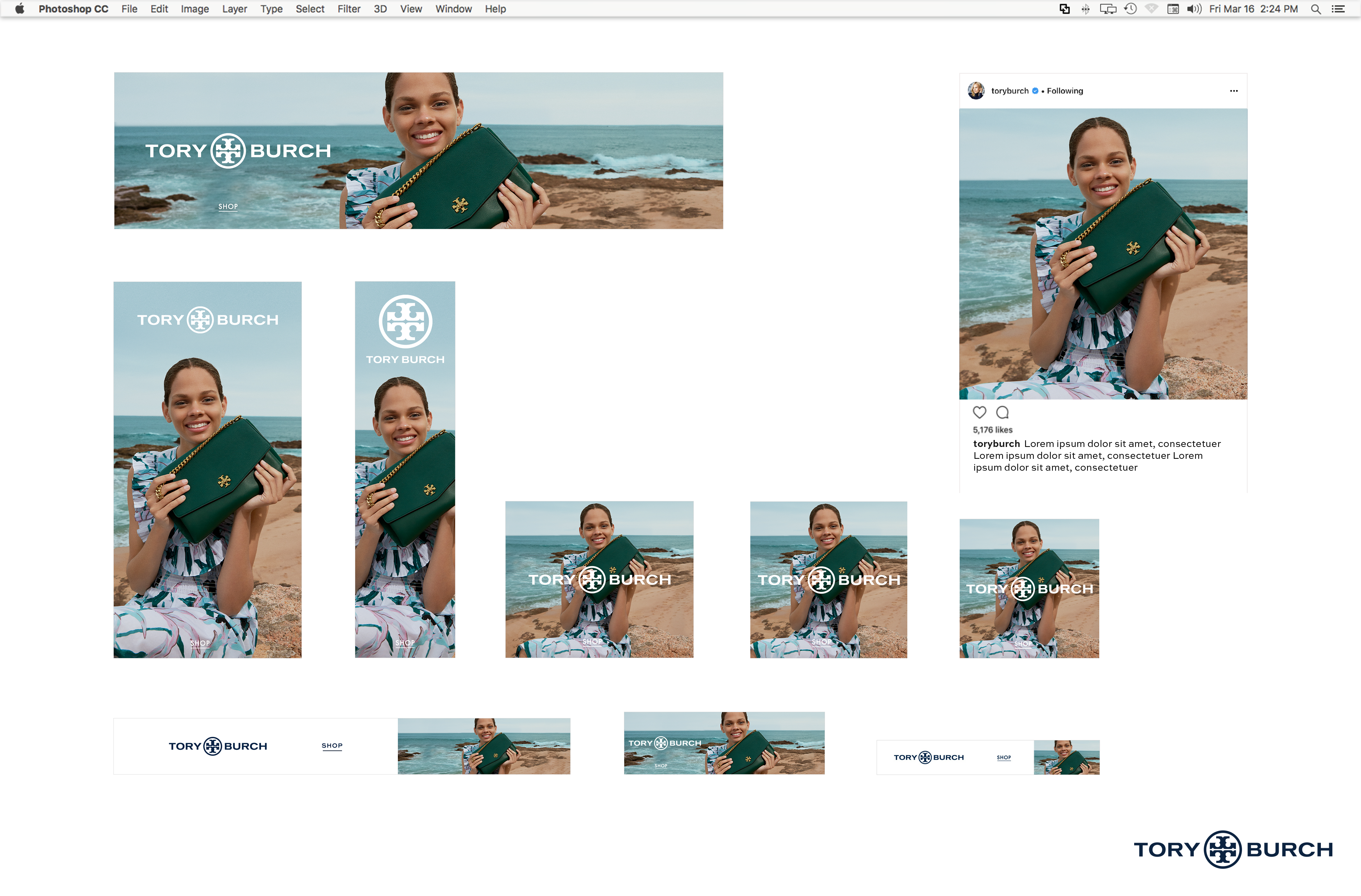Click the overlapping-squares menu bar status icon
1361x896 pixels.
click(1064, 9)
